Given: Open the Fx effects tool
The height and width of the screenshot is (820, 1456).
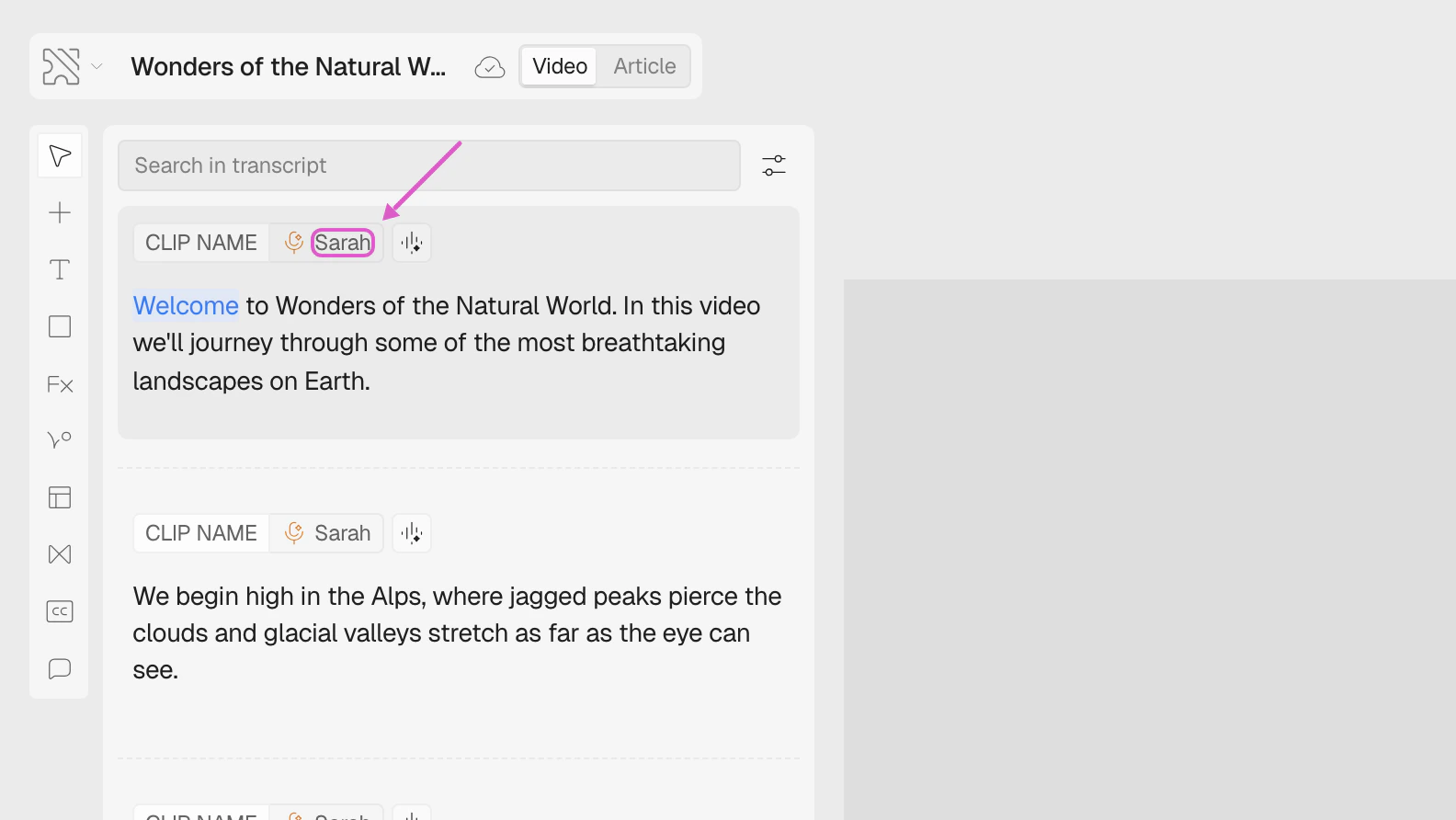Looking at the screenshot, I should point(60,384).
